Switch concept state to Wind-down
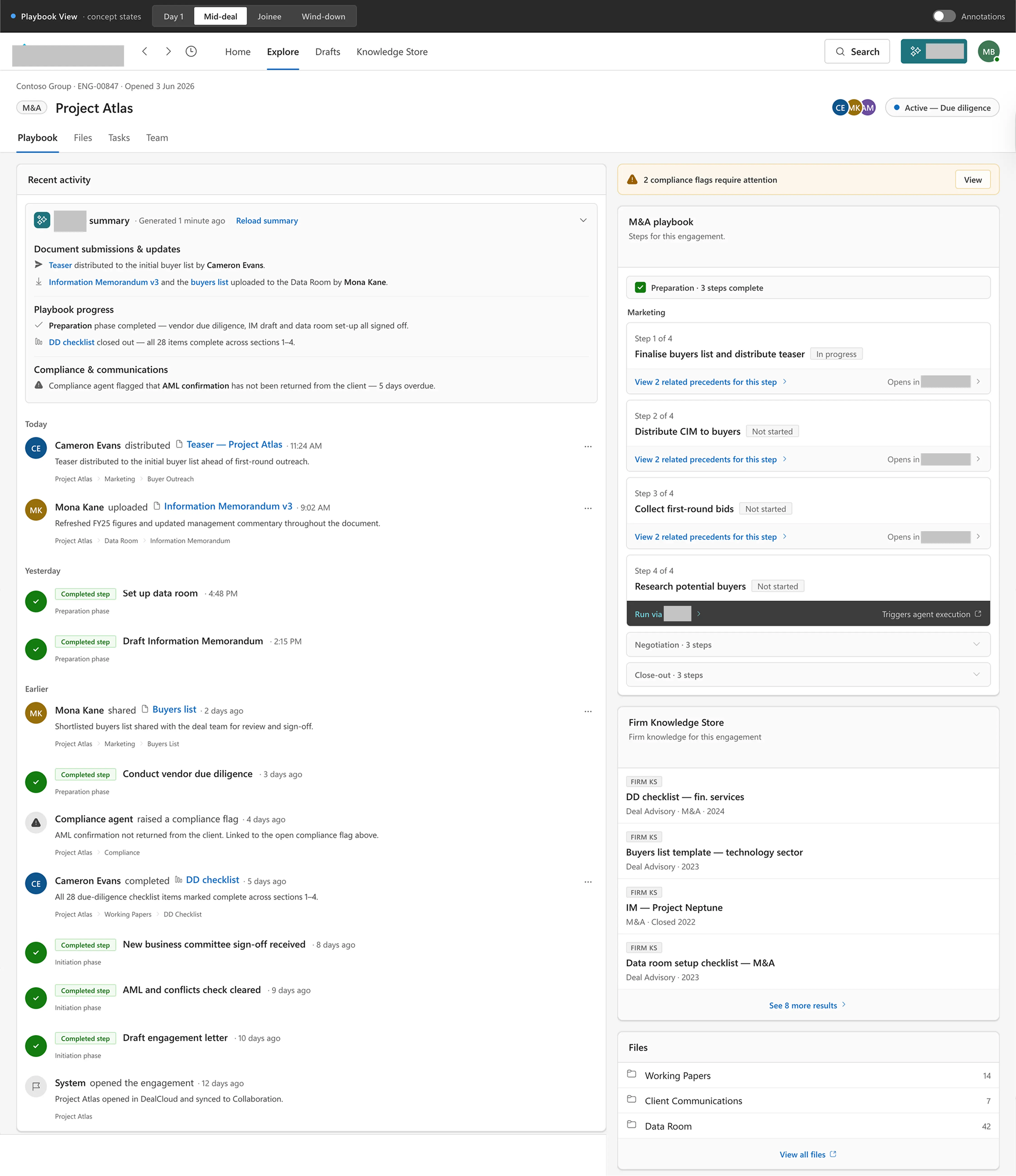 (x=323, y=17)
